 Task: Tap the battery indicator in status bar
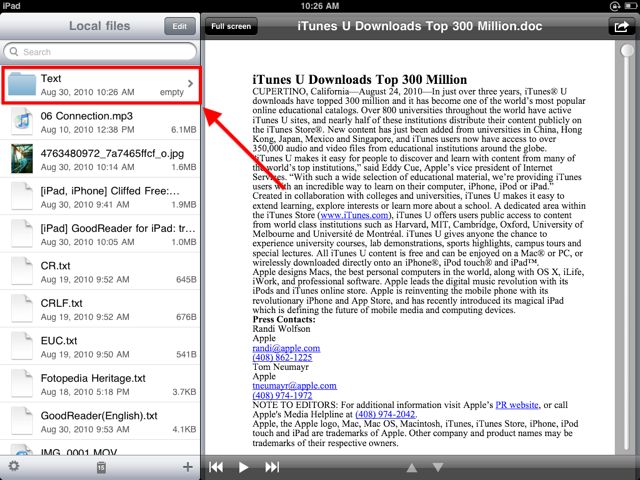coord(629,6)
